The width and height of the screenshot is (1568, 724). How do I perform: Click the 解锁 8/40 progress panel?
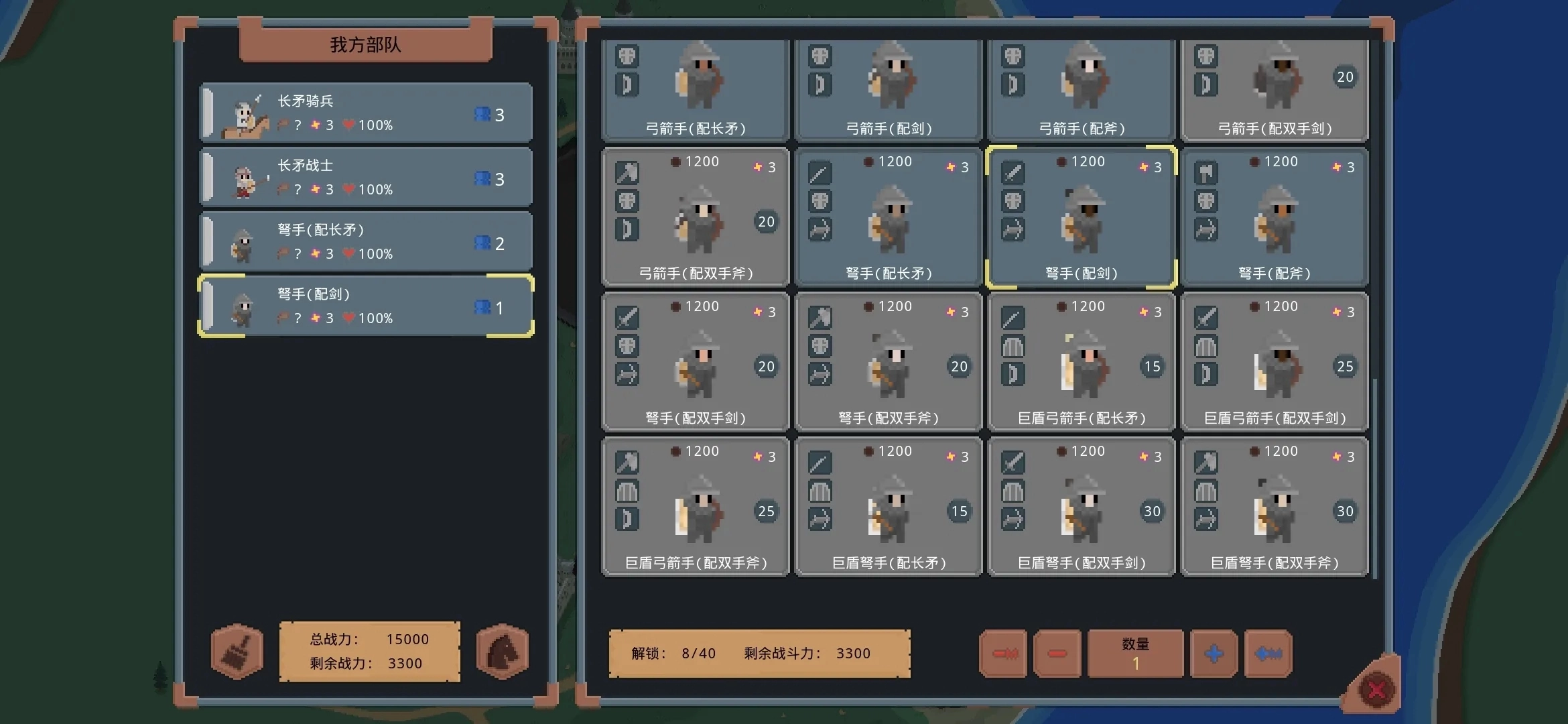click(x=761, y=654)
